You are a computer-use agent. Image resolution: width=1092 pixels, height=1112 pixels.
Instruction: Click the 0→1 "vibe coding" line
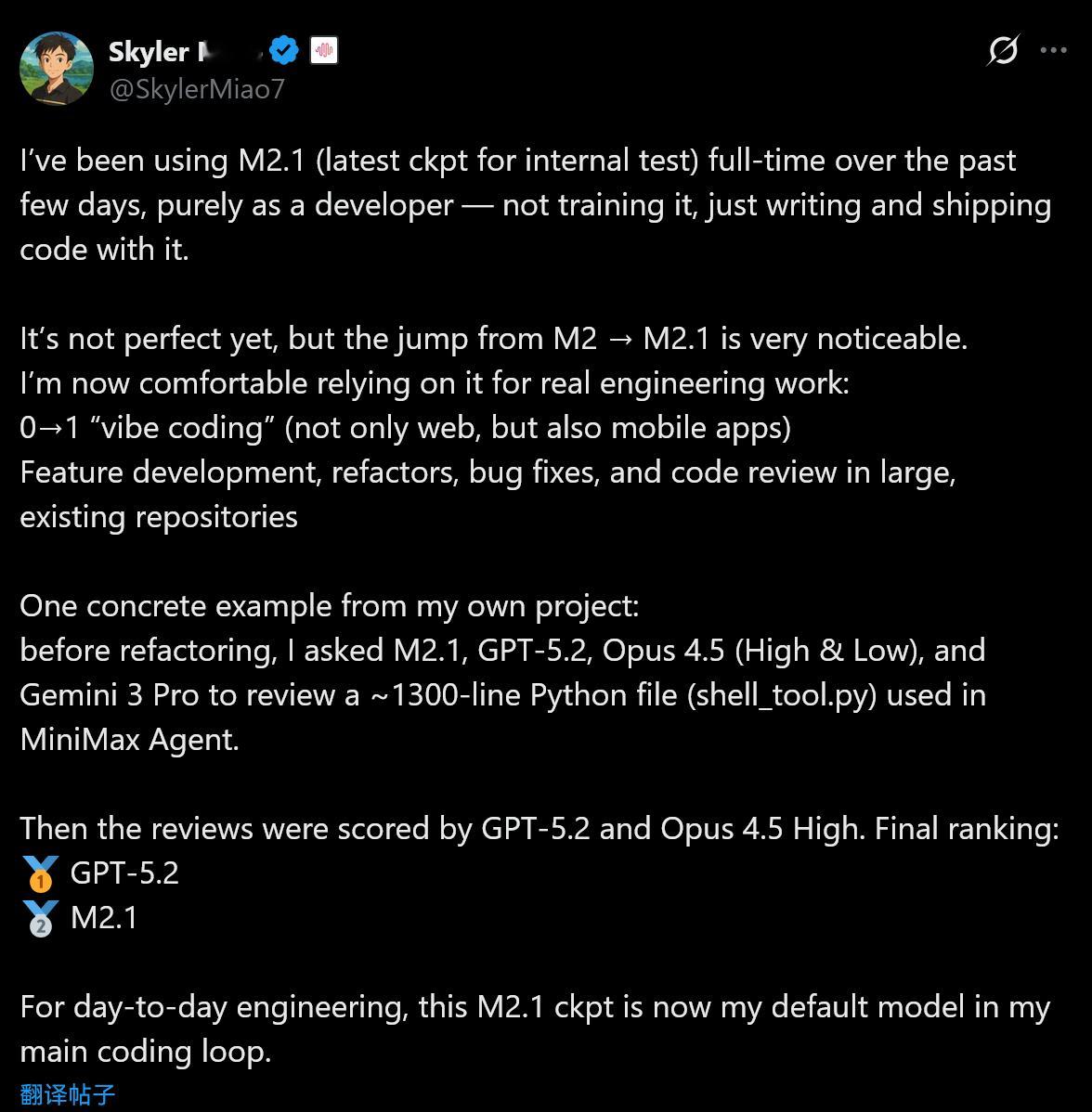click(x=405, y=428)
